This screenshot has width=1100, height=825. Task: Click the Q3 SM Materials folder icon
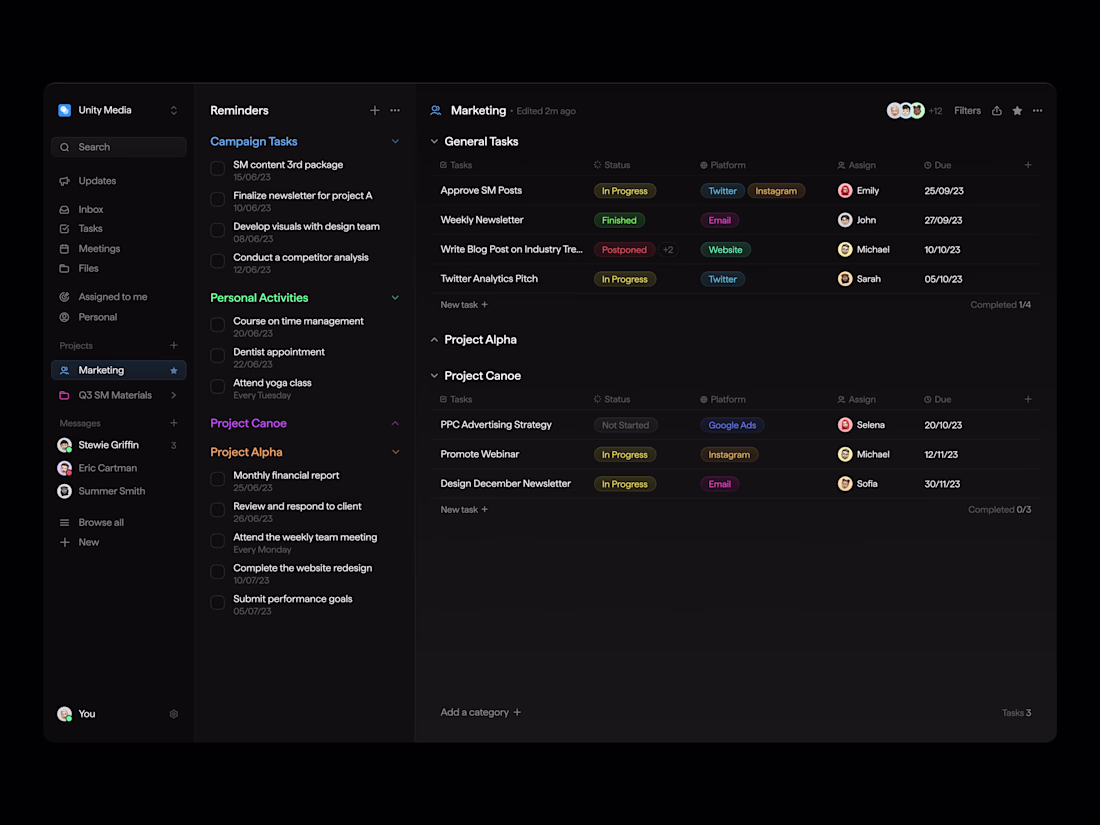(x=65, y=395)
